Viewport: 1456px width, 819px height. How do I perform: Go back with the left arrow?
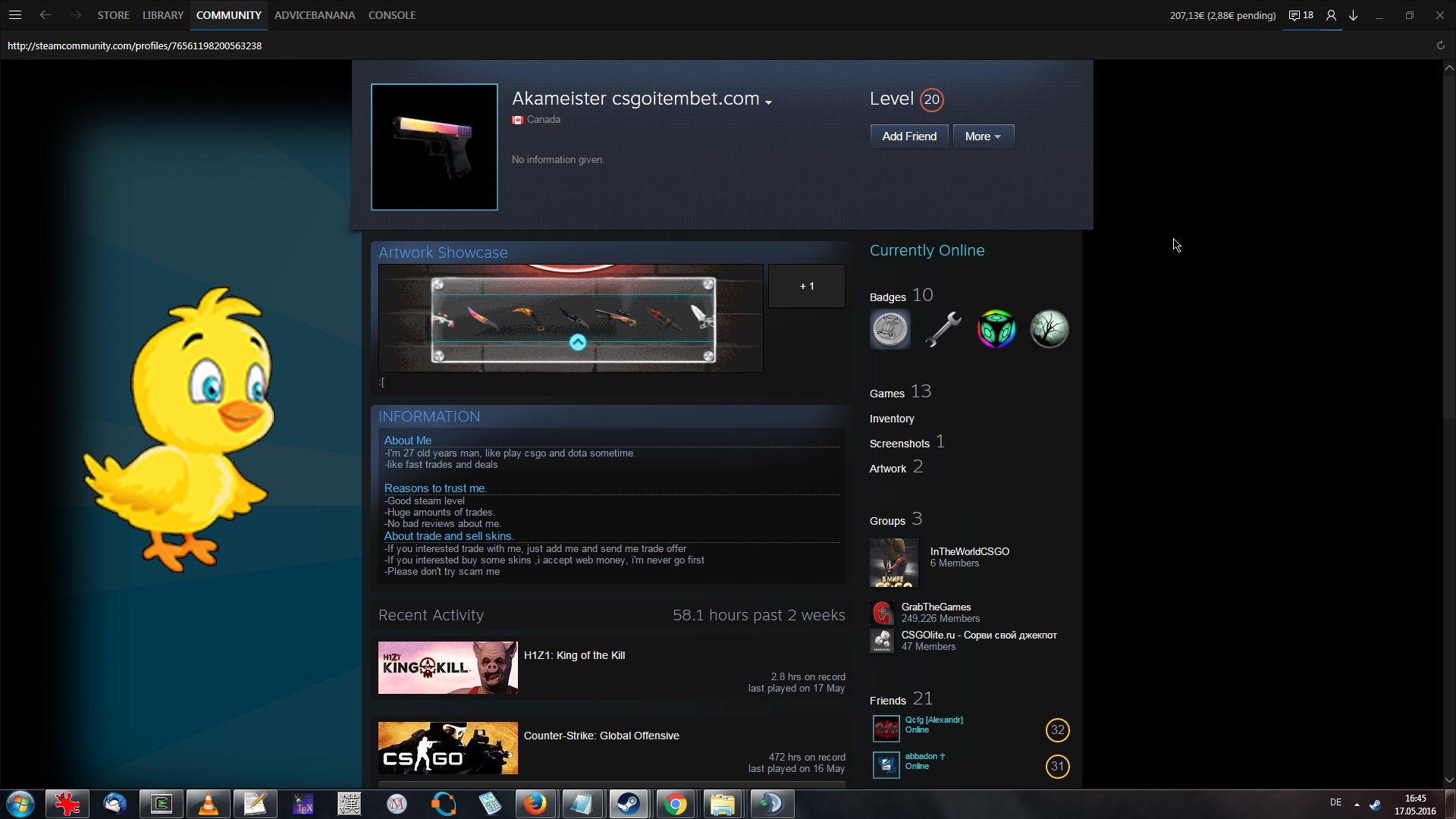[45, 15]
